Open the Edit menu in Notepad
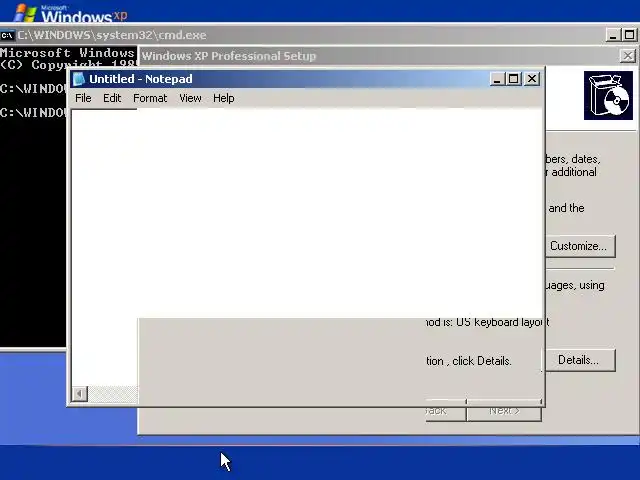Image resolution: width=640 pixels, height=480 pixels. tap(112, 98)
